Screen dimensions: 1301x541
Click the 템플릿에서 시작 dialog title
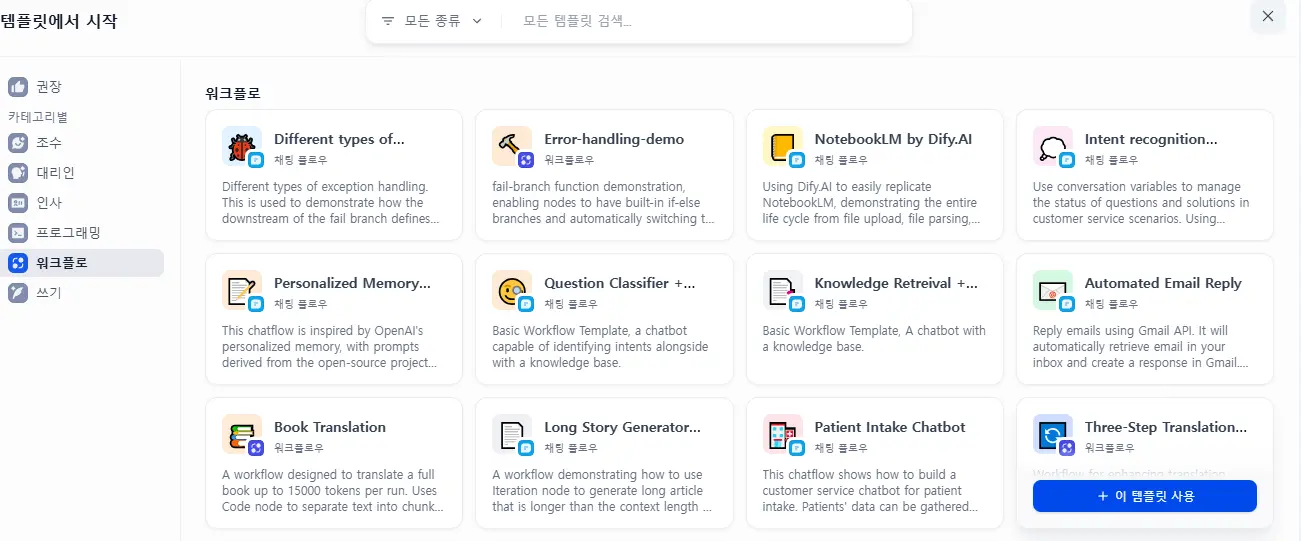click(x=59, y=20)
